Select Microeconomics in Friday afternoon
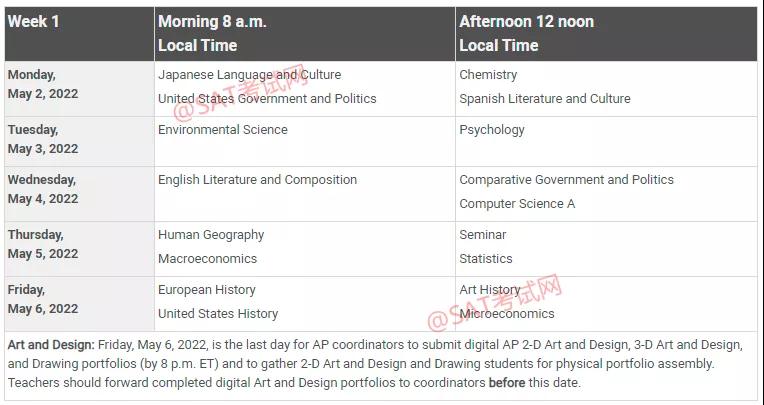The height and width of the screenshot is (405, 764). 506,314
